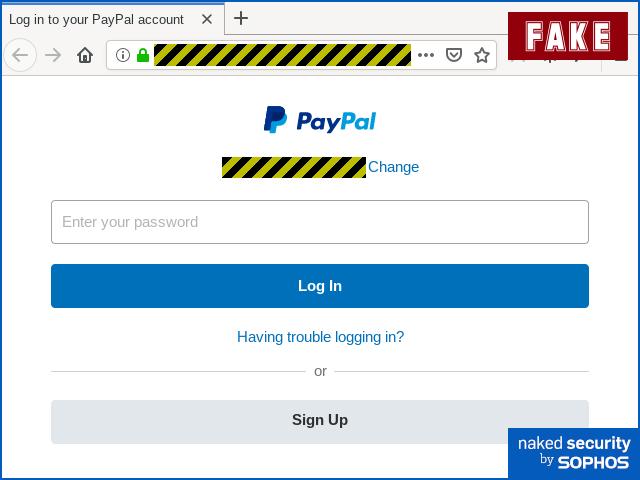This screenshot has height=480, width=640.
Task: Save page to Pocket icon
Action: (454, 55)
